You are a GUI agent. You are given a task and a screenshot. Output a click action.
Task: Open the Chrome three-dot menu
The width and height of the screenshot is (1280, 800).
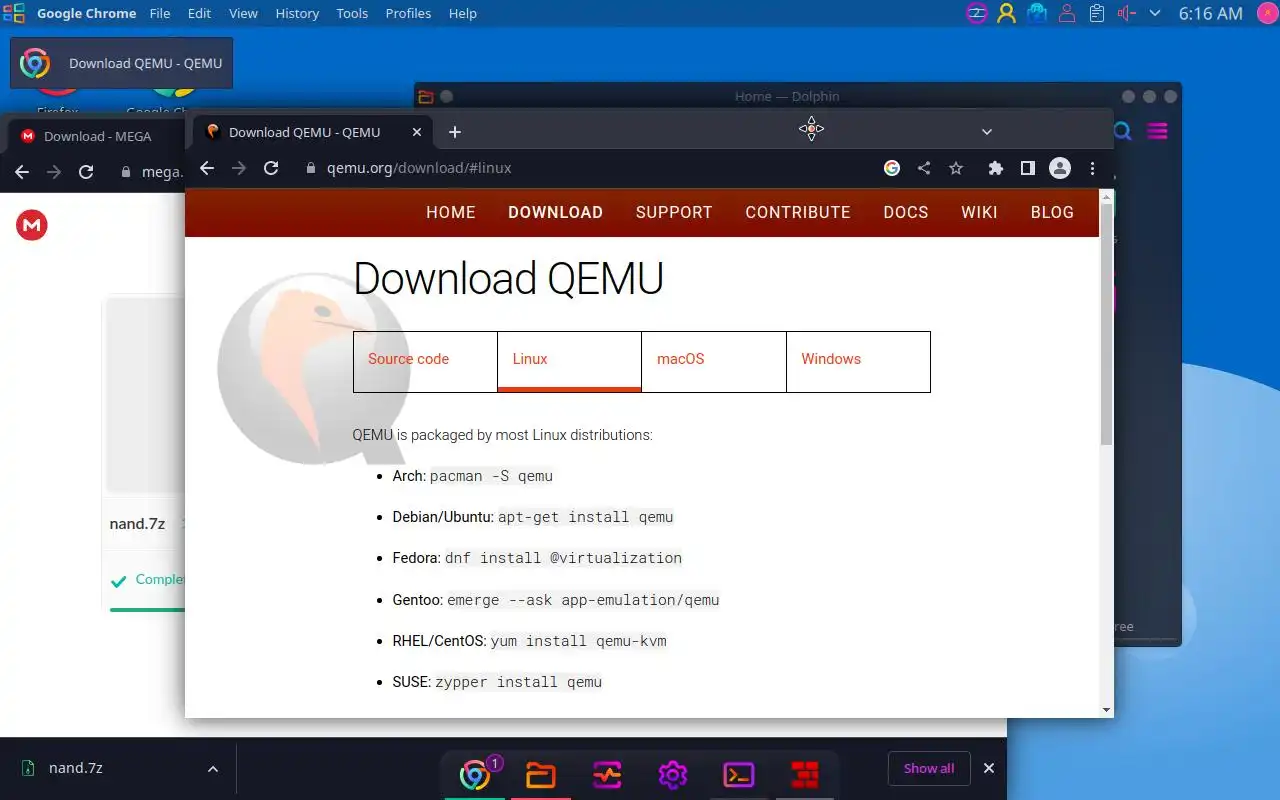point(1093,168)
